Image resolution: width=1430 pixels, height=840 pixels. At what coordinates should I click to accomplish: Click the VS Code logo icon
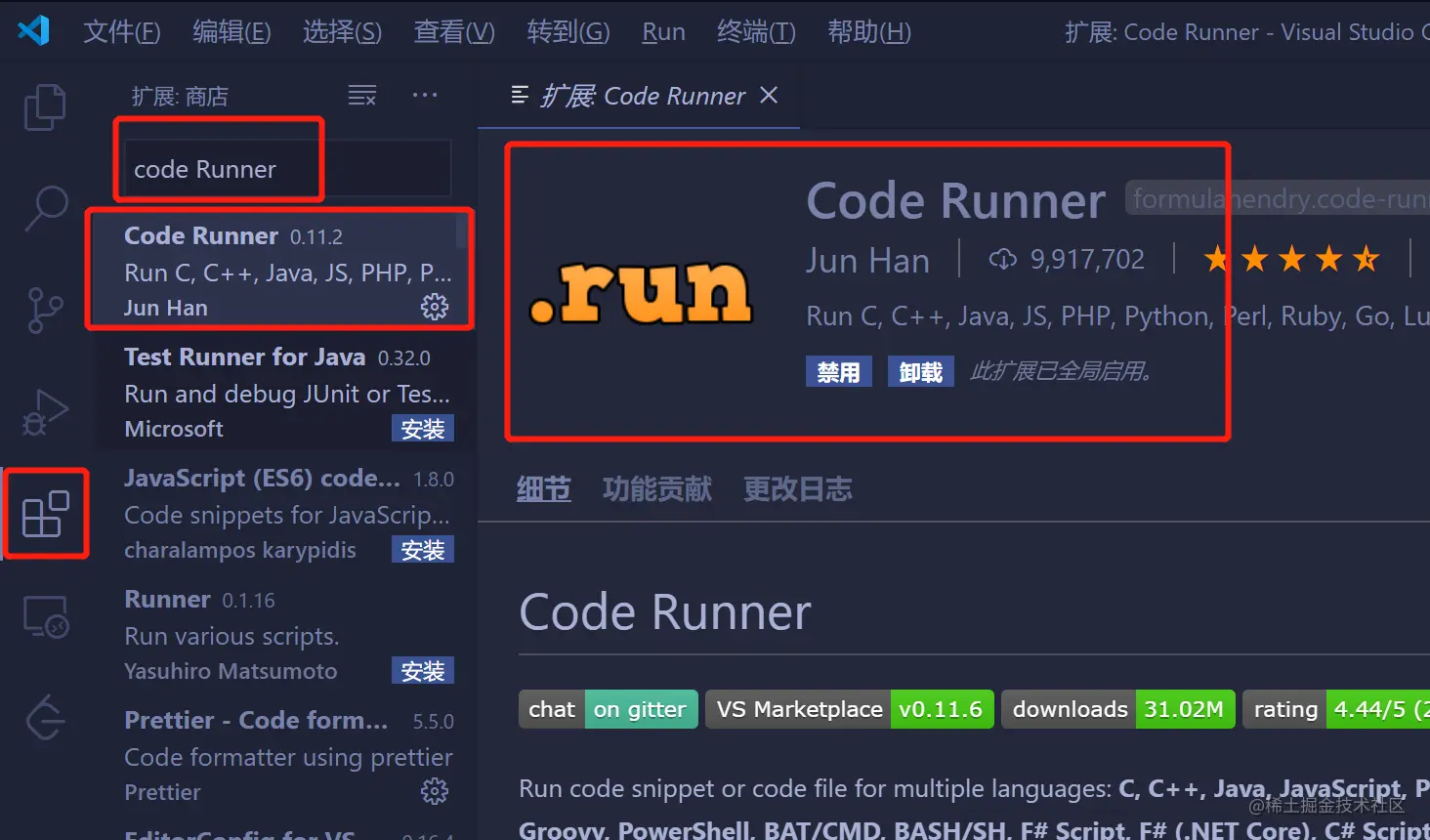pyautogui.click(x=33, y=30)
